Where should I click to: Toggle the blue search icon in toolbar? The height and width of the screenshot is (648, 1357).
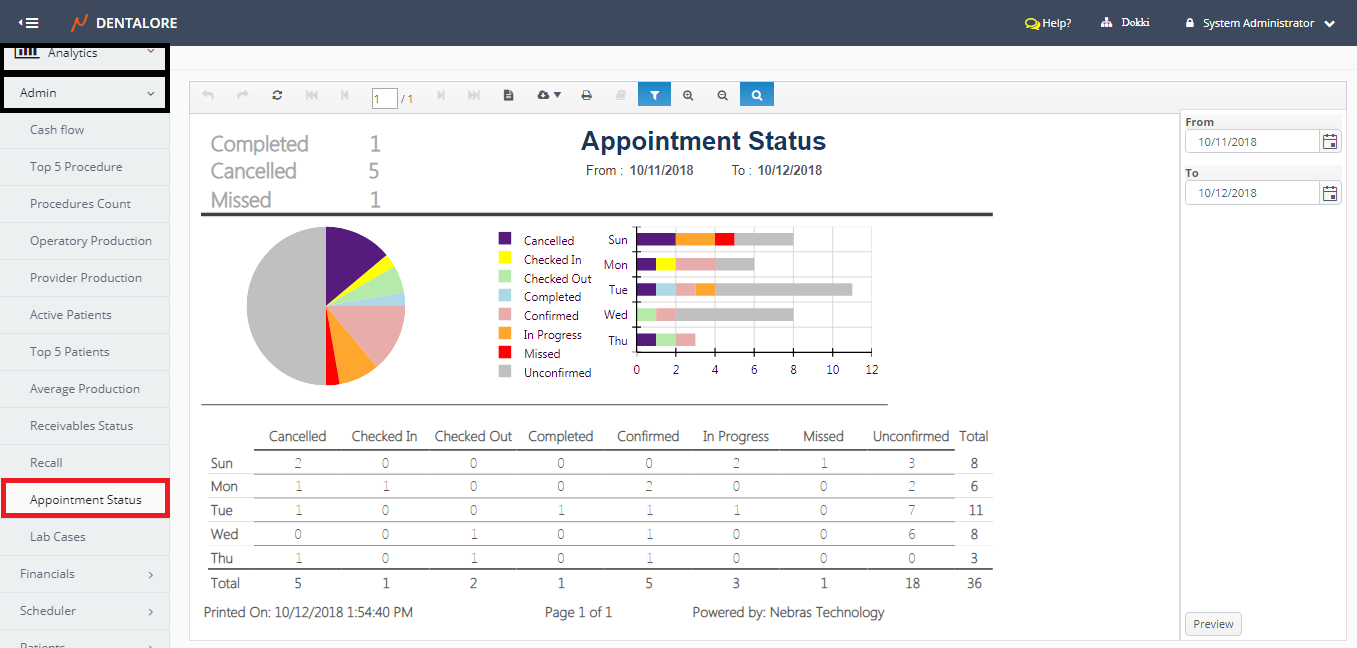(x=757, y=95)
